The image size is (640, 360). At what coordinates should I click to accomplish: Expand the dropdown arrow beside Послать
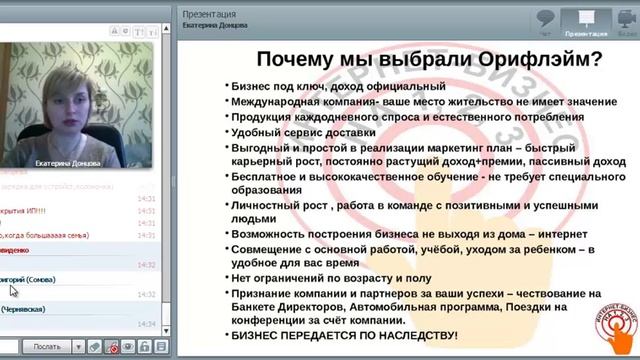pyautogui.click(x=78, y=347)
